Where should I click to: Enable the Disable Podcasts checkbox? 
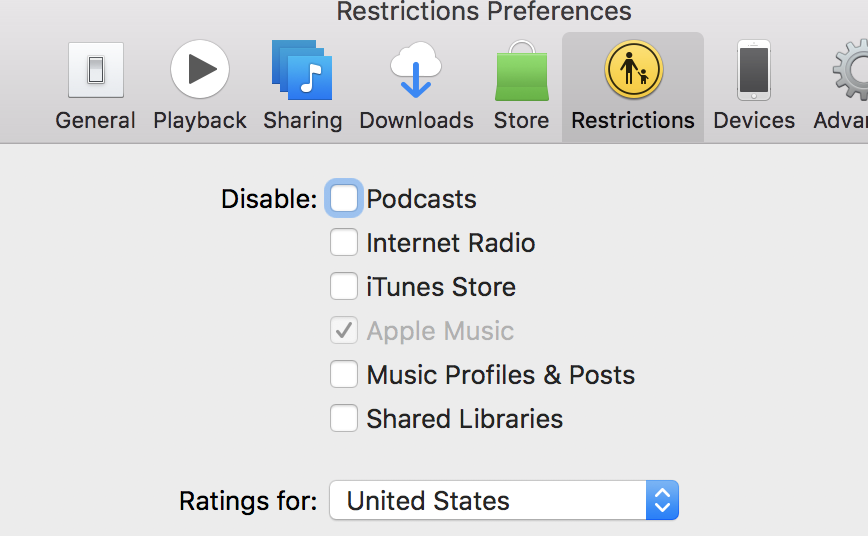[344, 199]
